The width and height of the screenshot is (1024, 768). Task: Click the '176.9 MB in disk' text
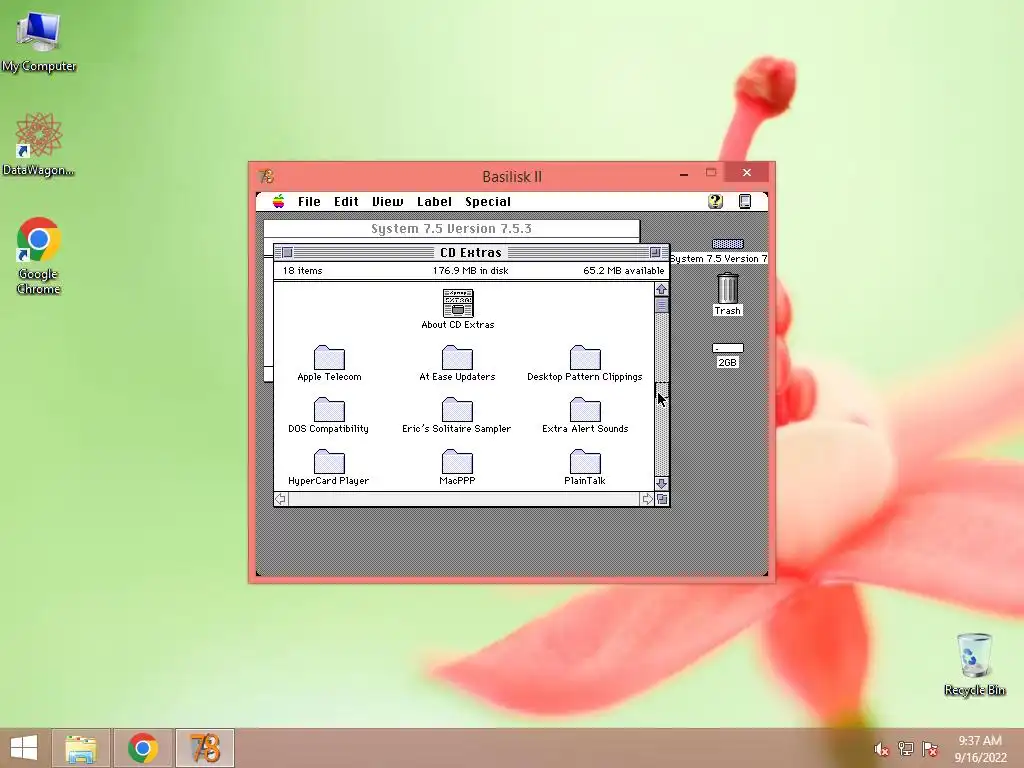coord(470,270)
